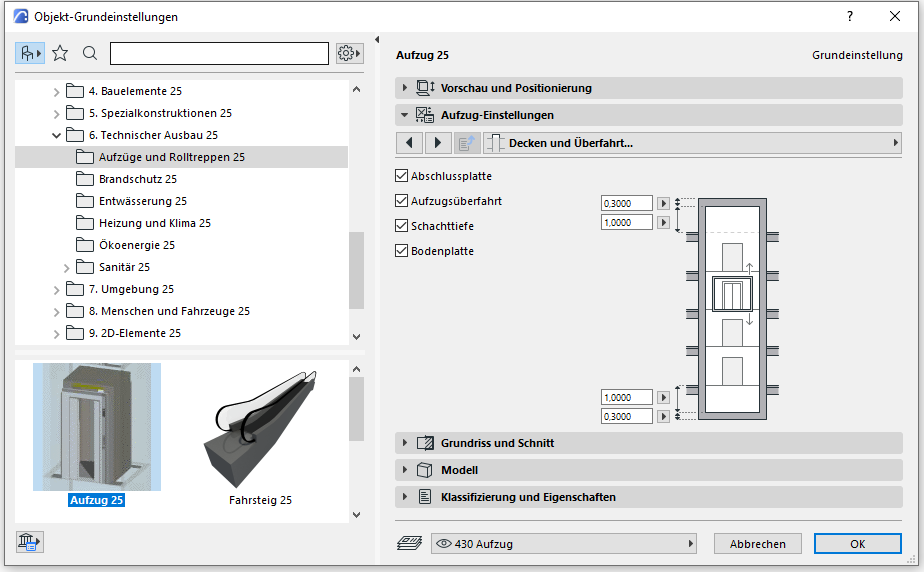Uncheck the Abschlussplatte checkbox

pyautogui.click(x=402, y=176)
